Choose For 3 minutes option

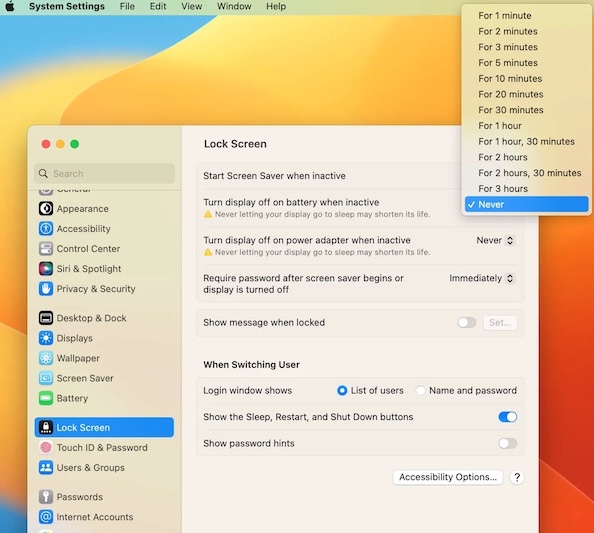[x=527, y=47]
